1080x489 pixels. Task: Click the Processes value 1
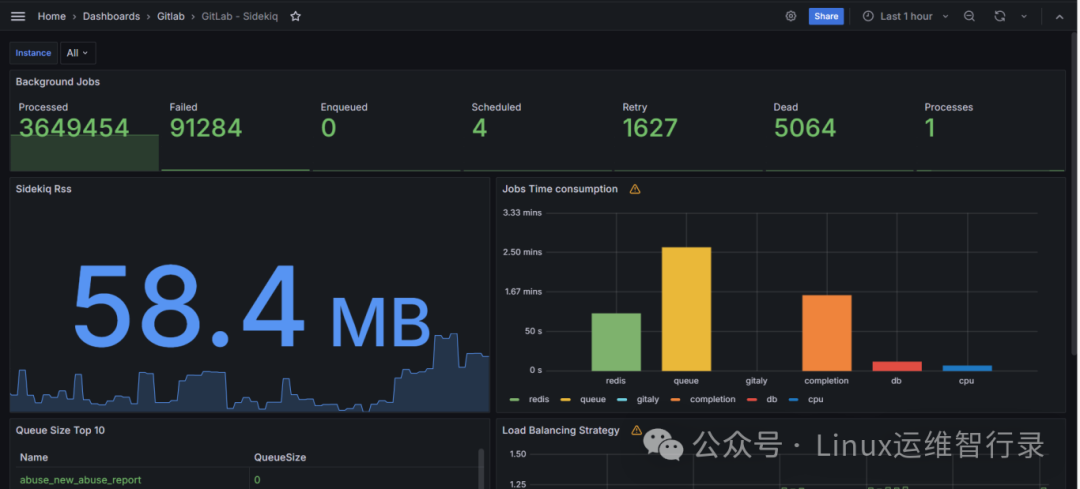click(x=930, y=127)
